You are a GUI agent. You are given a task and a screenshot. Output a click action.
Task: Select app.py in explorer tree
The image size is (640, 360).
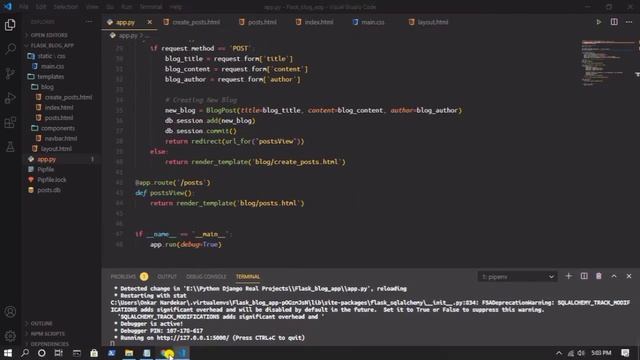click(47, 159)
